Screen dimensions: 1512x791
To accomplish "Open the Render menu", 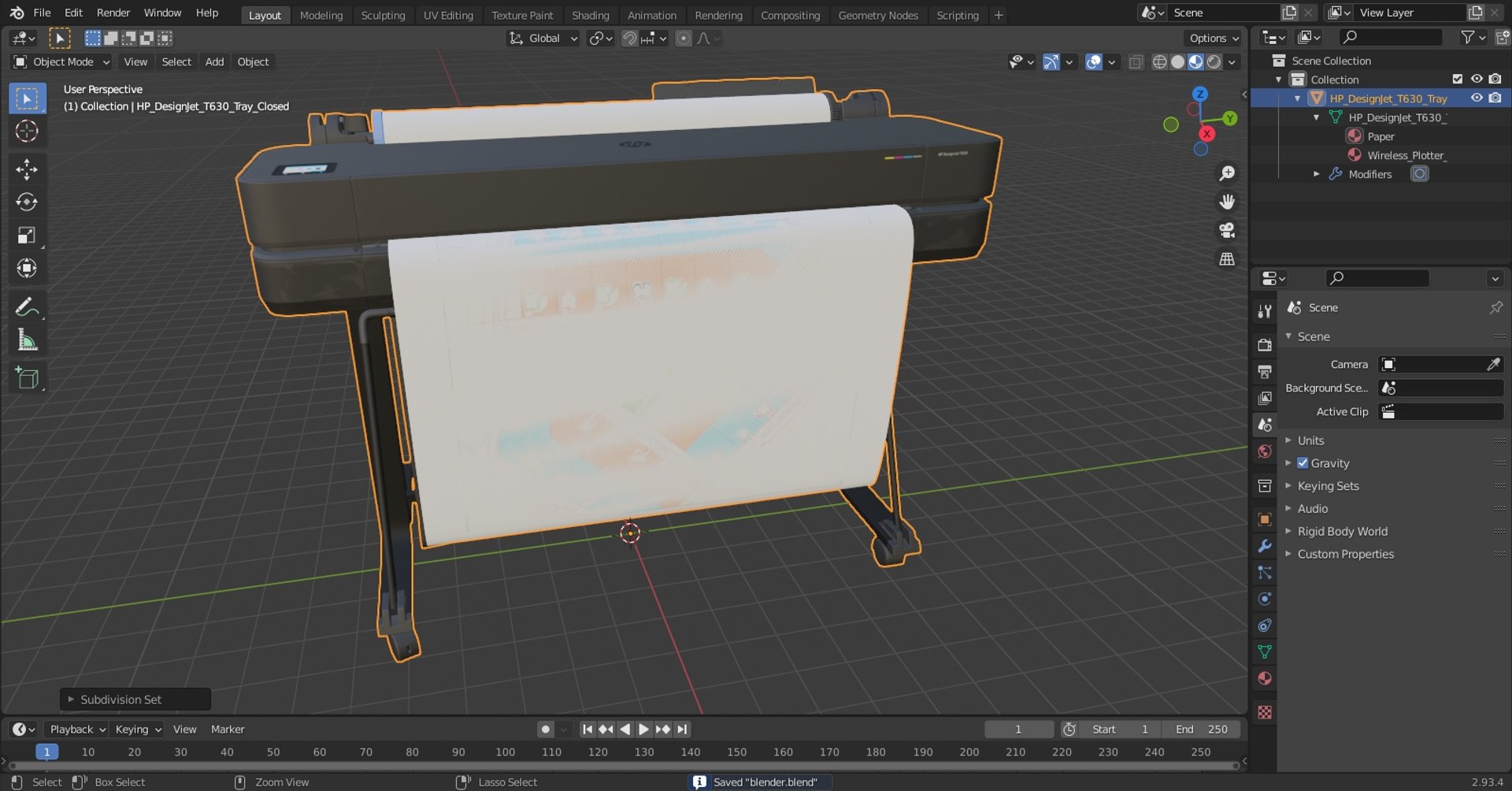I will pyautogui.click(x=113, y=13).
